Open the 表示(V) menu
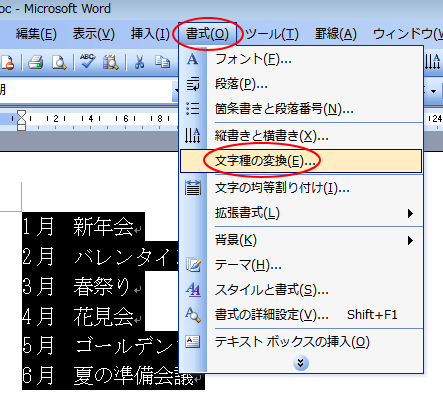 94,34
